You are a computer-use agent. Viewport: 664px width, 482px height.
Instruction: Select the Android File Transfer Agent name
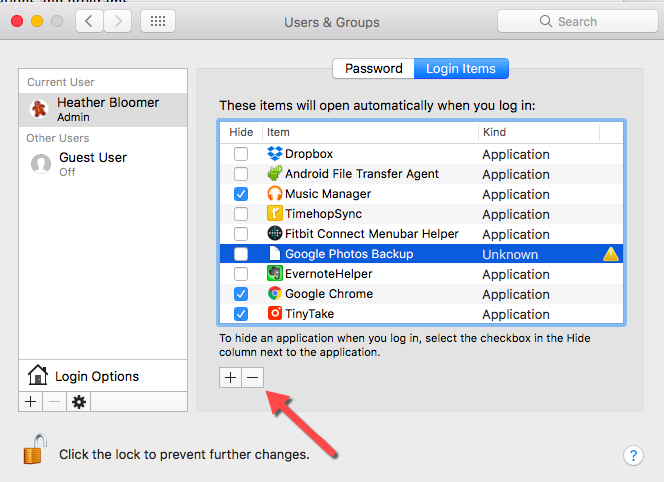[x=362, y=174]
